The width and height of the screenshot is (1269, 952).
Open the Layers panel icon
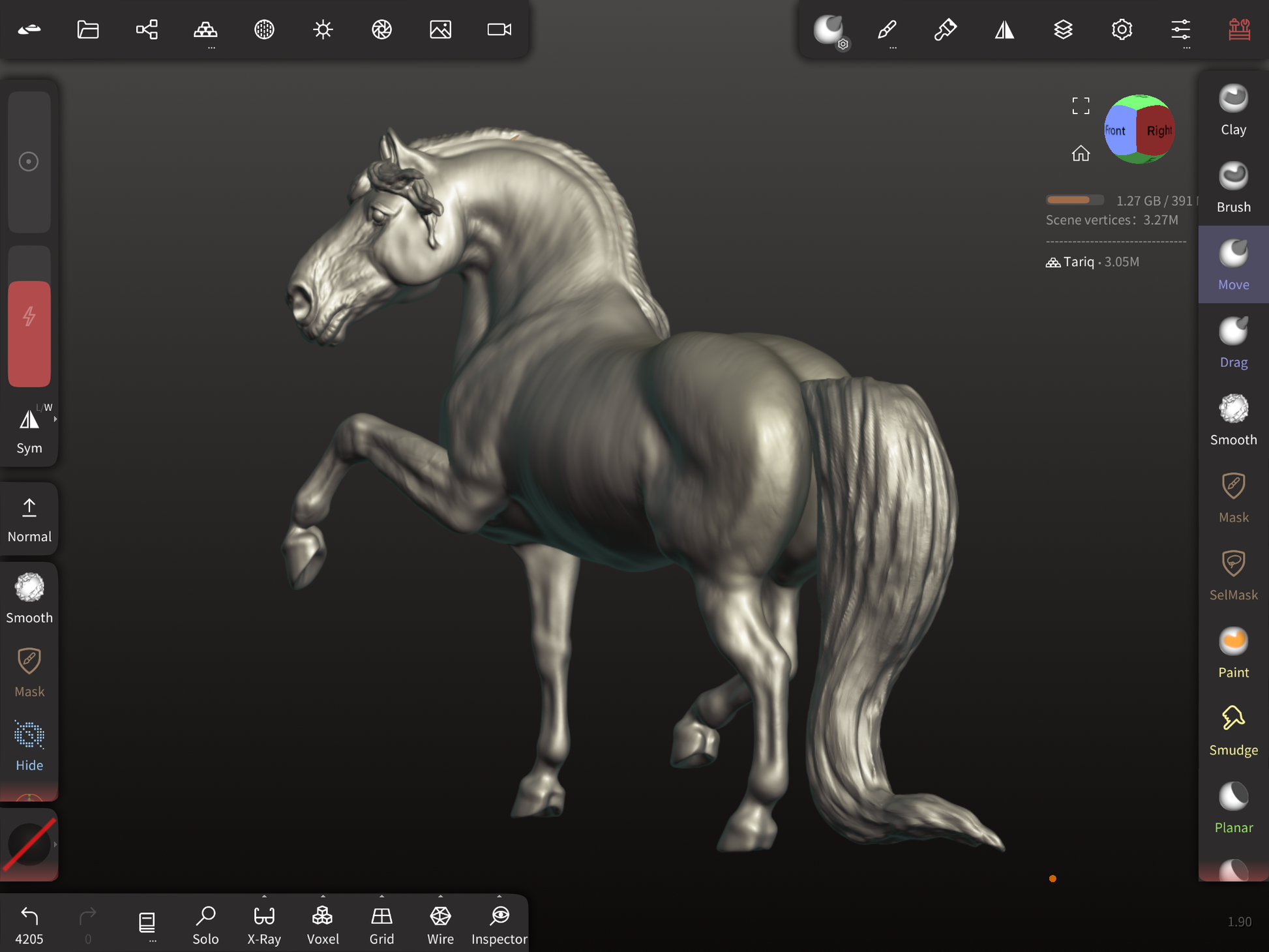click(1063, 29)
